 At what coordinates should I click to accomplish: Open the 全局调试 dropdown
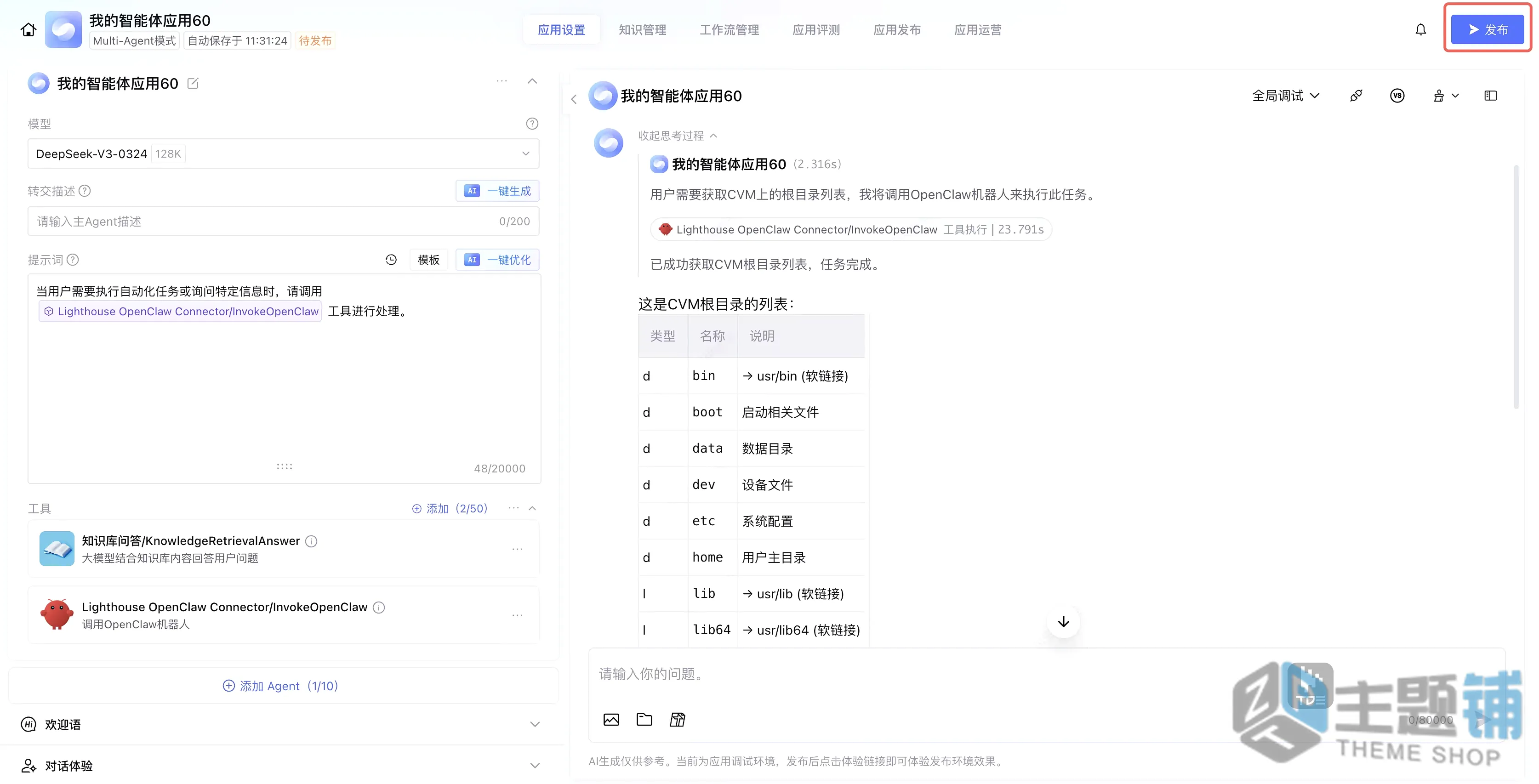[1286, 96]
